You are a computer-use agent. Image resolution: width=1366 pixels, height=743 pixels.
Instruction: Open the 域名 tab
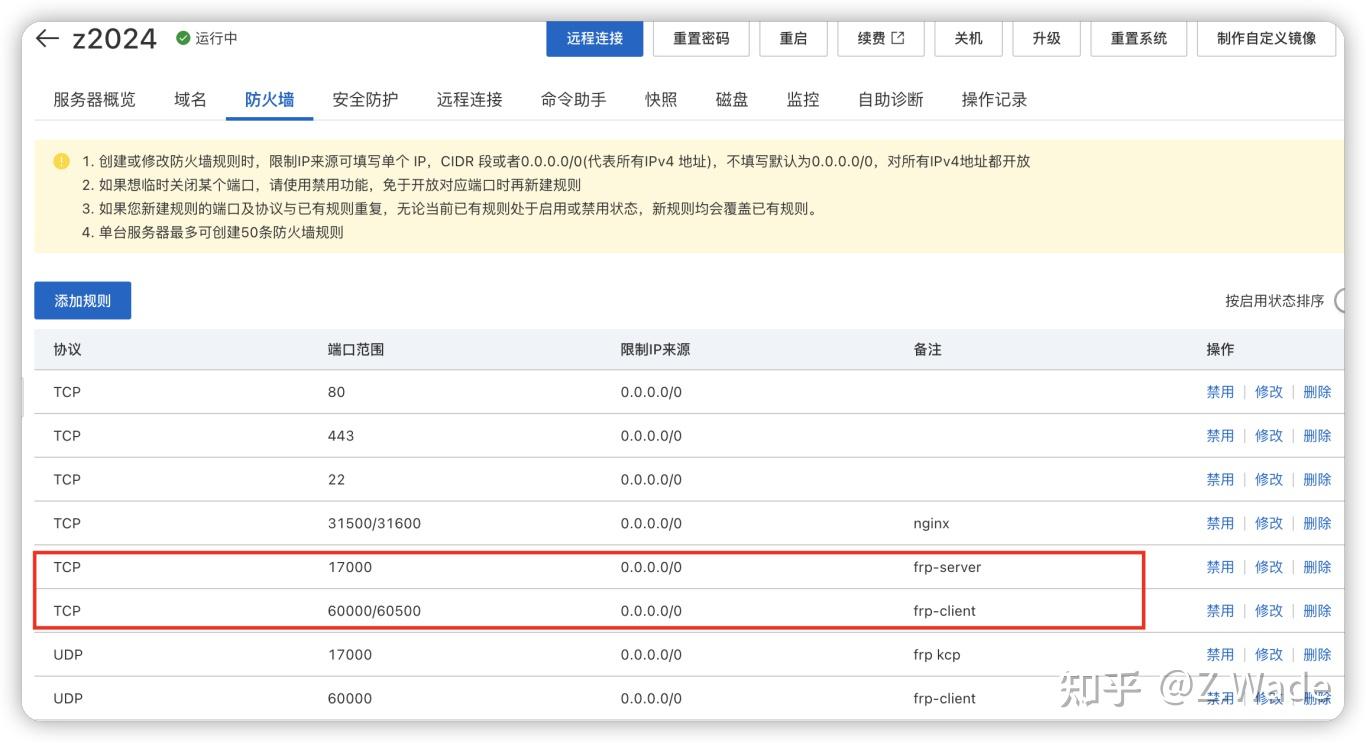click(189, 99)
